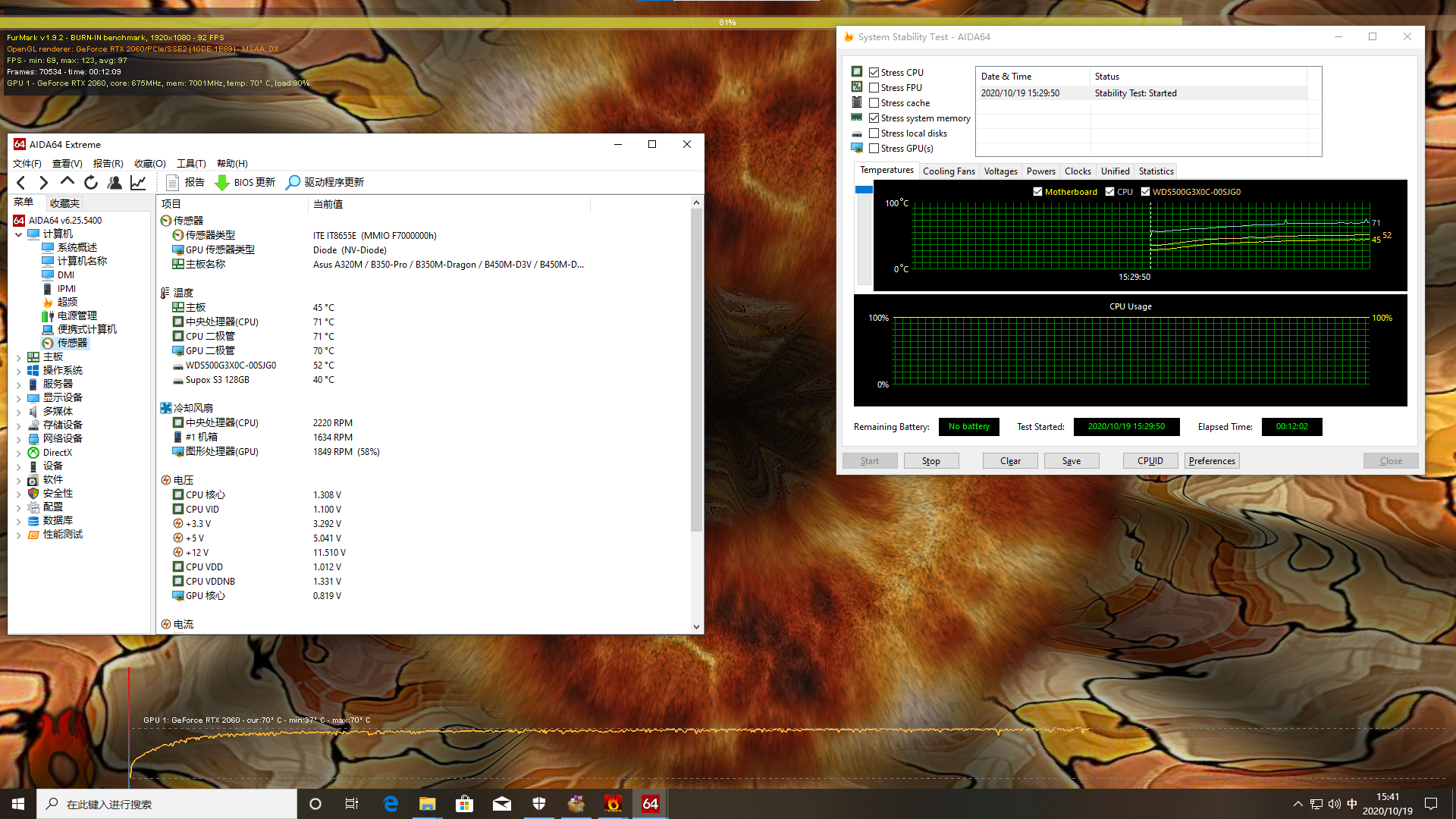
Task: Refresh the AIDA64 sensor page
Action: click(91, 183)
